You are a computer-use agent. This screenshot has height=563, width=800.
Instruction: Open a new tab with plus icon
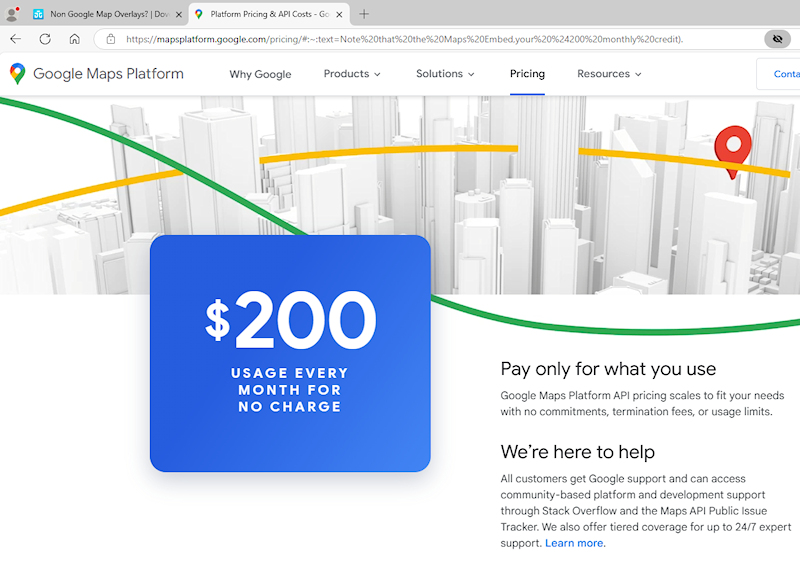pyautogui.click(x=364, y=14)
